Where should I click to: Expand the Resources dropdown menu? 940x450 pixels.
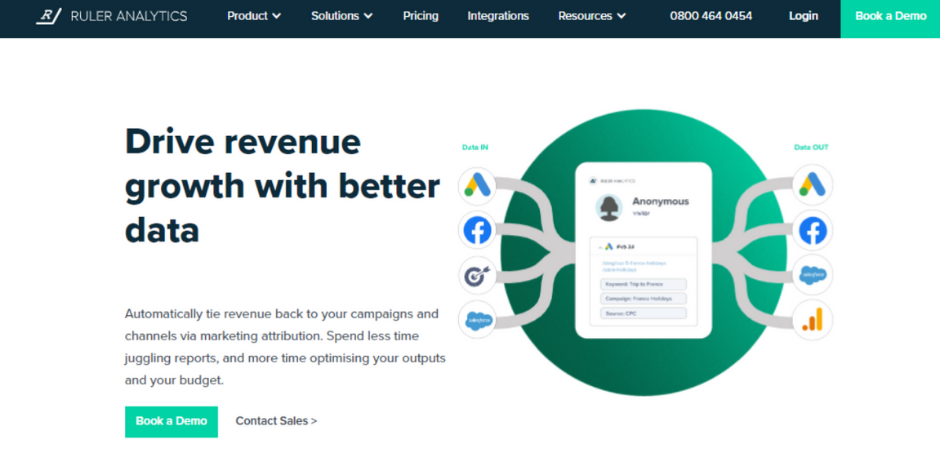coord(592,16)
